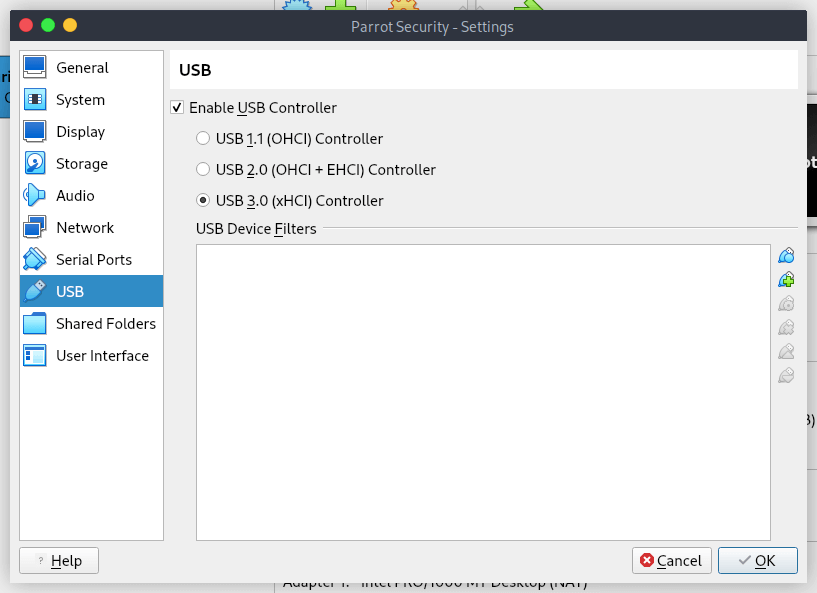Image resolution: width=817 pixels, height=593 pixels.
Task: Click add USB filter from device icon
Action: click(786, 280)
